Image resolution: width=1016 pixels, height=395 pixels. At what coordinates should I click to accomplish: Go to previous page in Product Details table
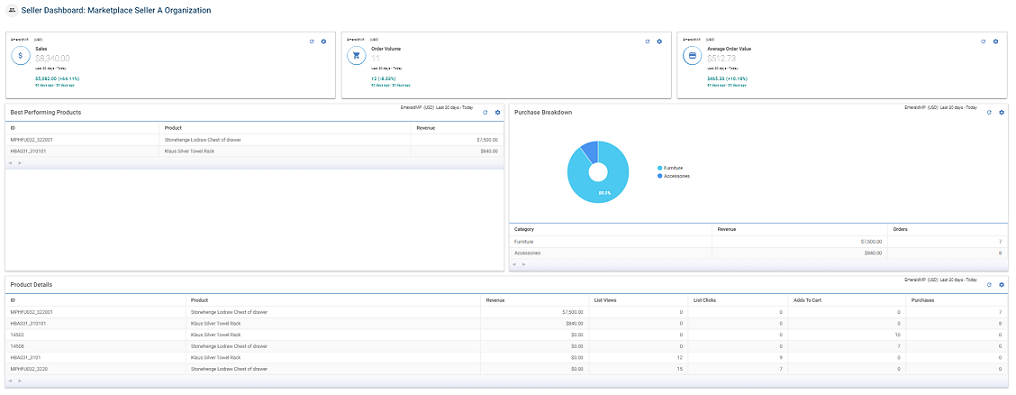click(10, 381)
